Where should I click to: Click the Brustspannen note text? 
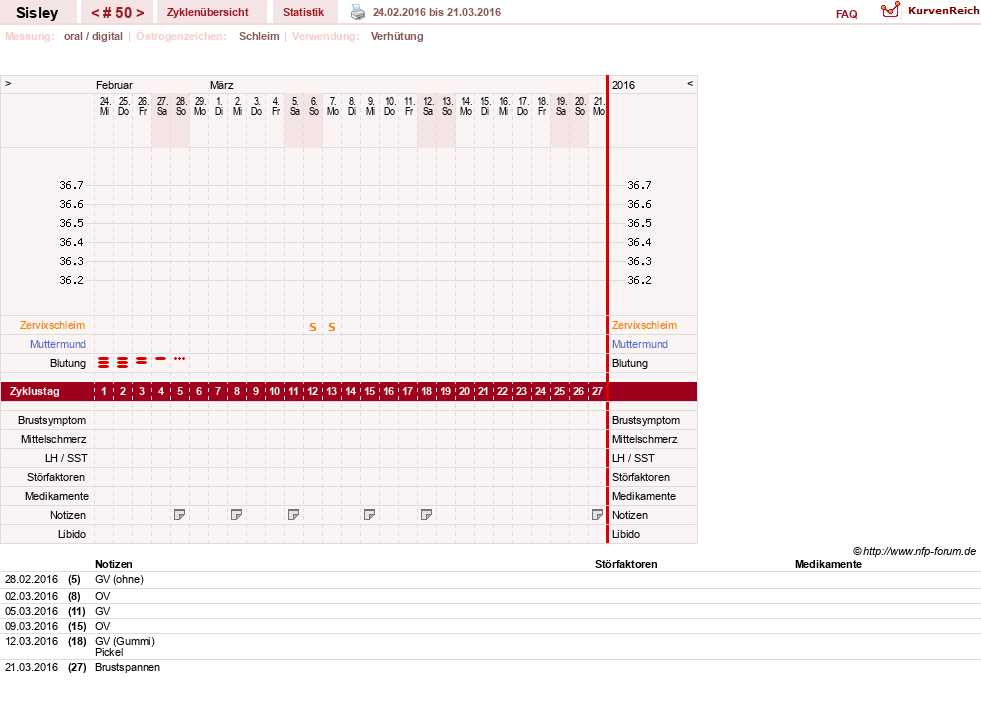(x=127, y=668)
